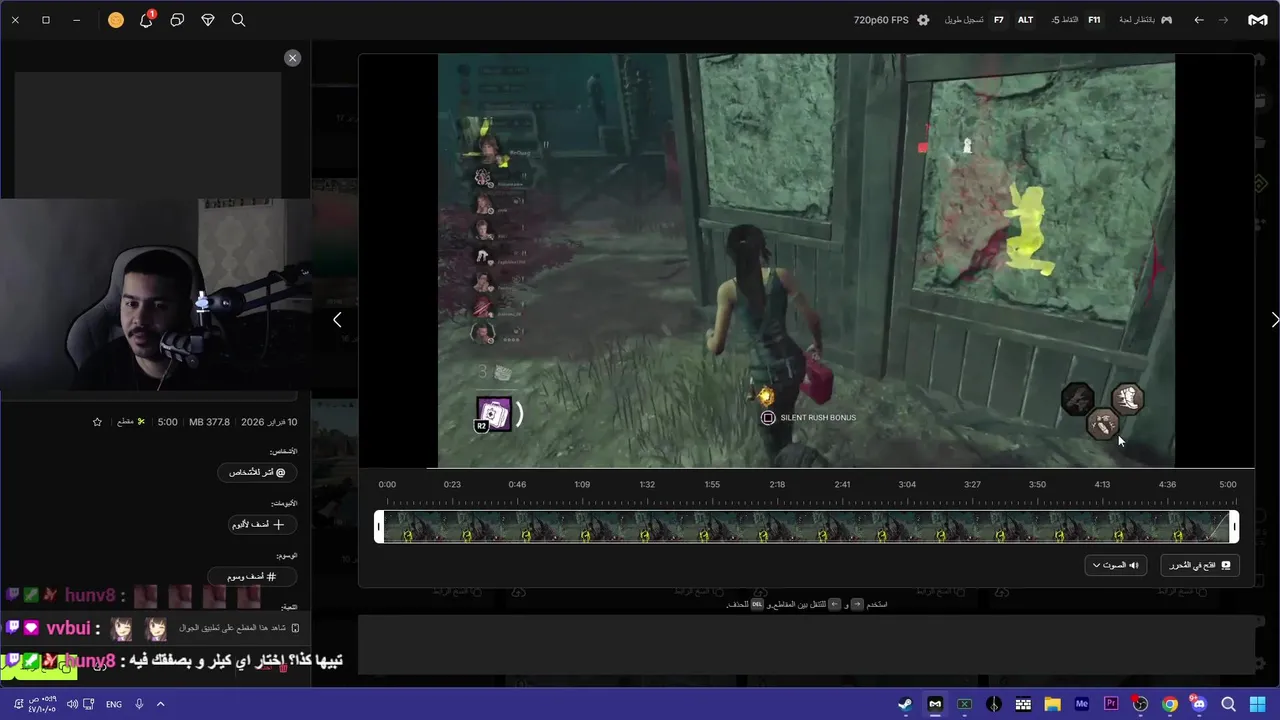Click the filmstrip middle to move playhead
The width and height of the screenshot is (1280, 720).
(807, 527)
